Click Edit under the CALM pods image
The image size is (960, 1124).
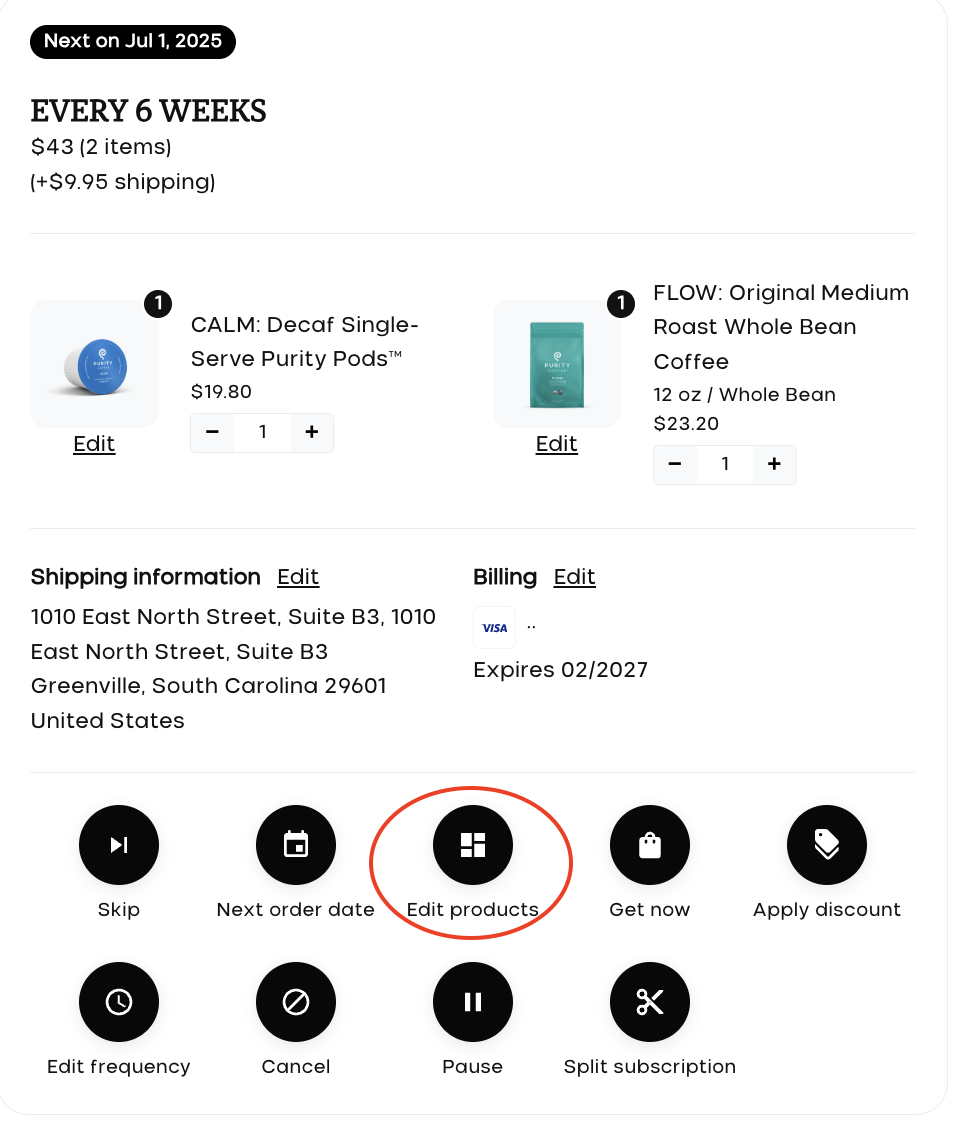94,444
